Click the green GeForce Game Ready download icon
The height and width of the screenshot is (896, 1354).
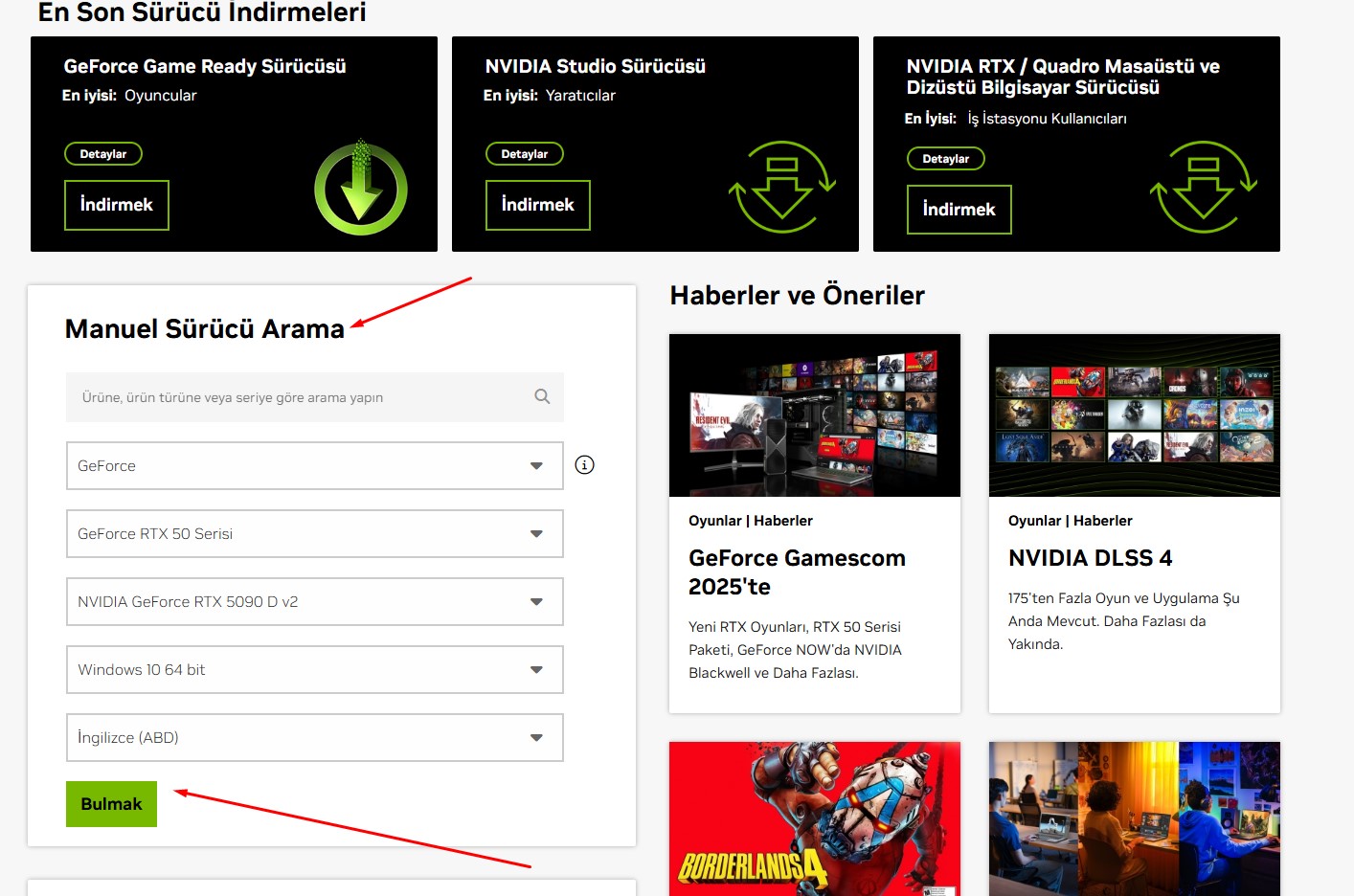361,189
